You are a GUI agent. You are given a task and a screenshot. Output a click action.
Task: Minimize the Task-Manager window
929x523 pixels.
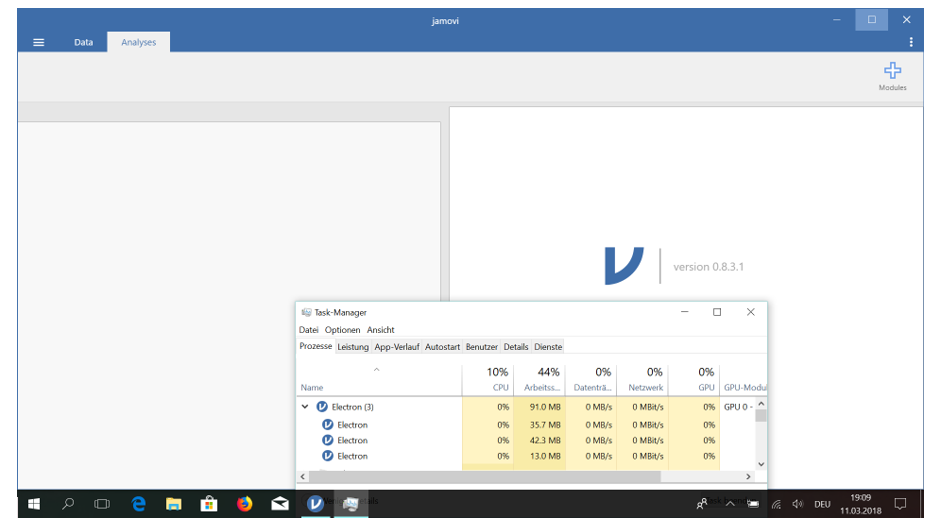684,312
